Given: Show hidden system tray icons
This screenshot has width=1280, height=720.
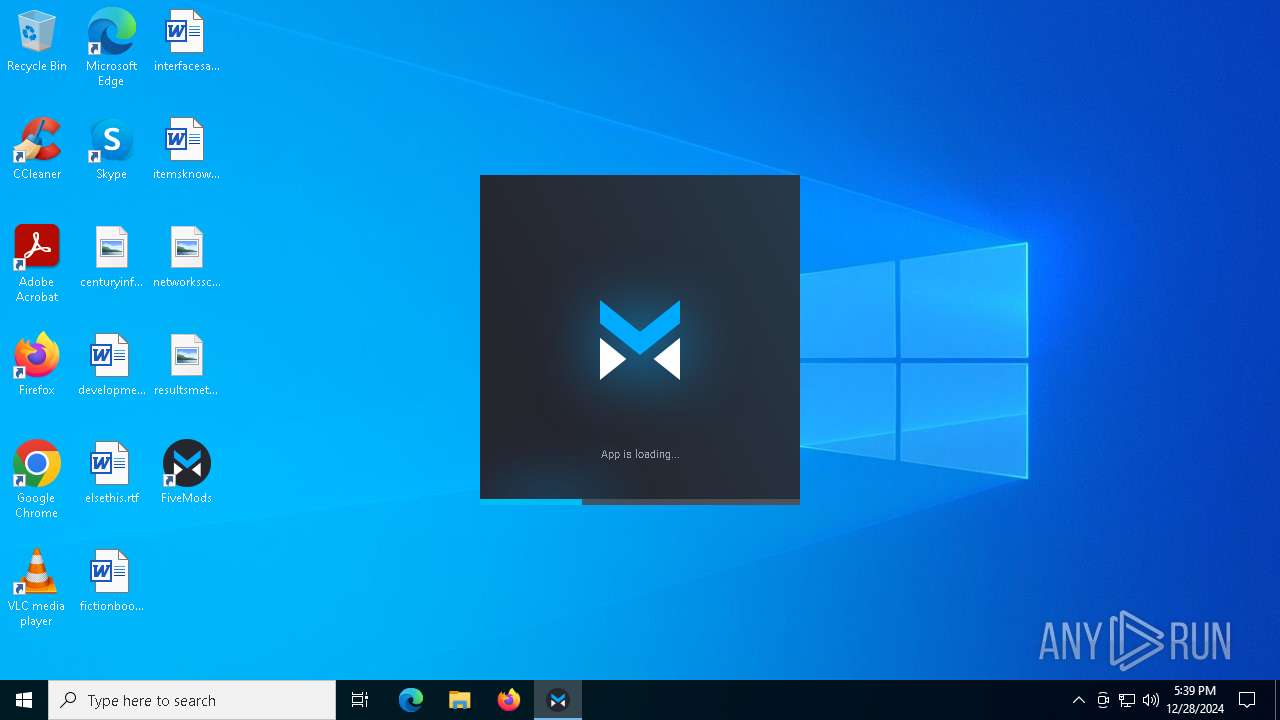Looking at the screenshot, I should point(1079,700).
